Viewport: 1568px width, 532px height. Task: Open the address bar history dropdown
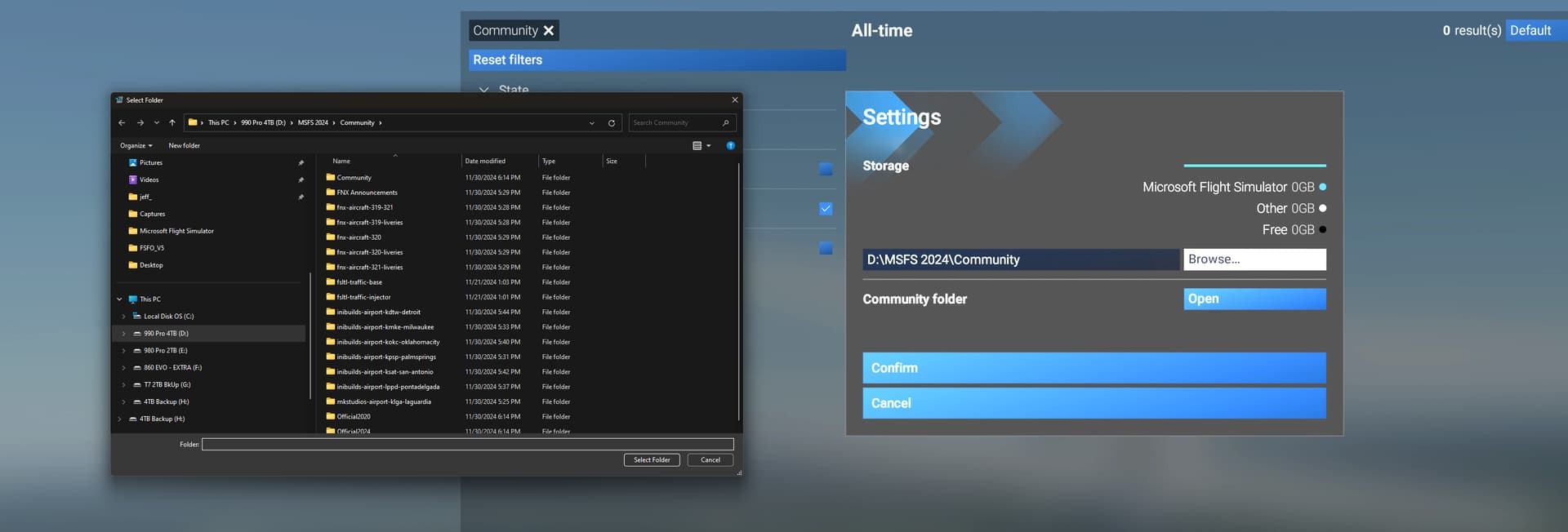click(x=591, y=123)
